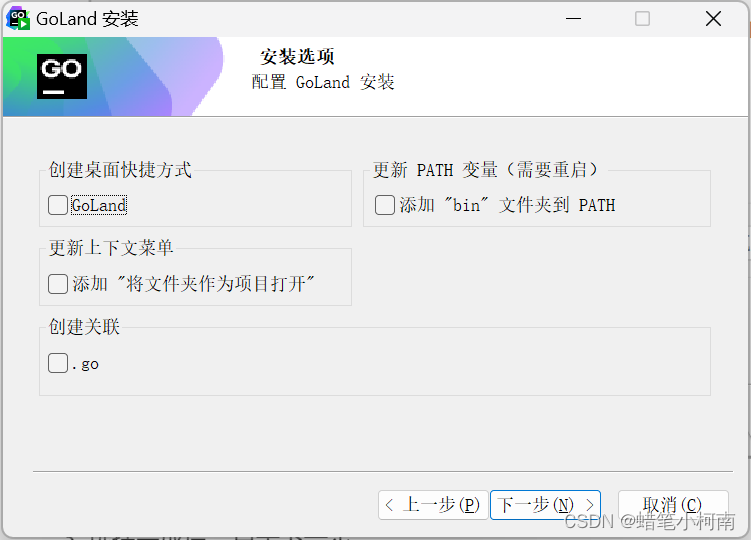Minimize the GoLand 安装 window
Viewport: 751px width, 540px height.
click(573, 19)
